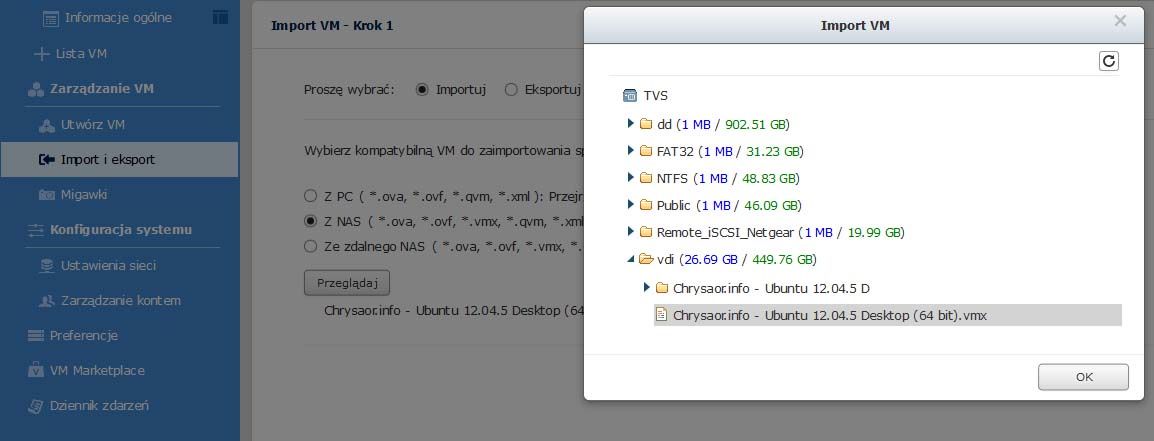Screen dimensions: 1154x441
Task: Click the Ustawienia sieci icon
Action: (x=46, y=266)
